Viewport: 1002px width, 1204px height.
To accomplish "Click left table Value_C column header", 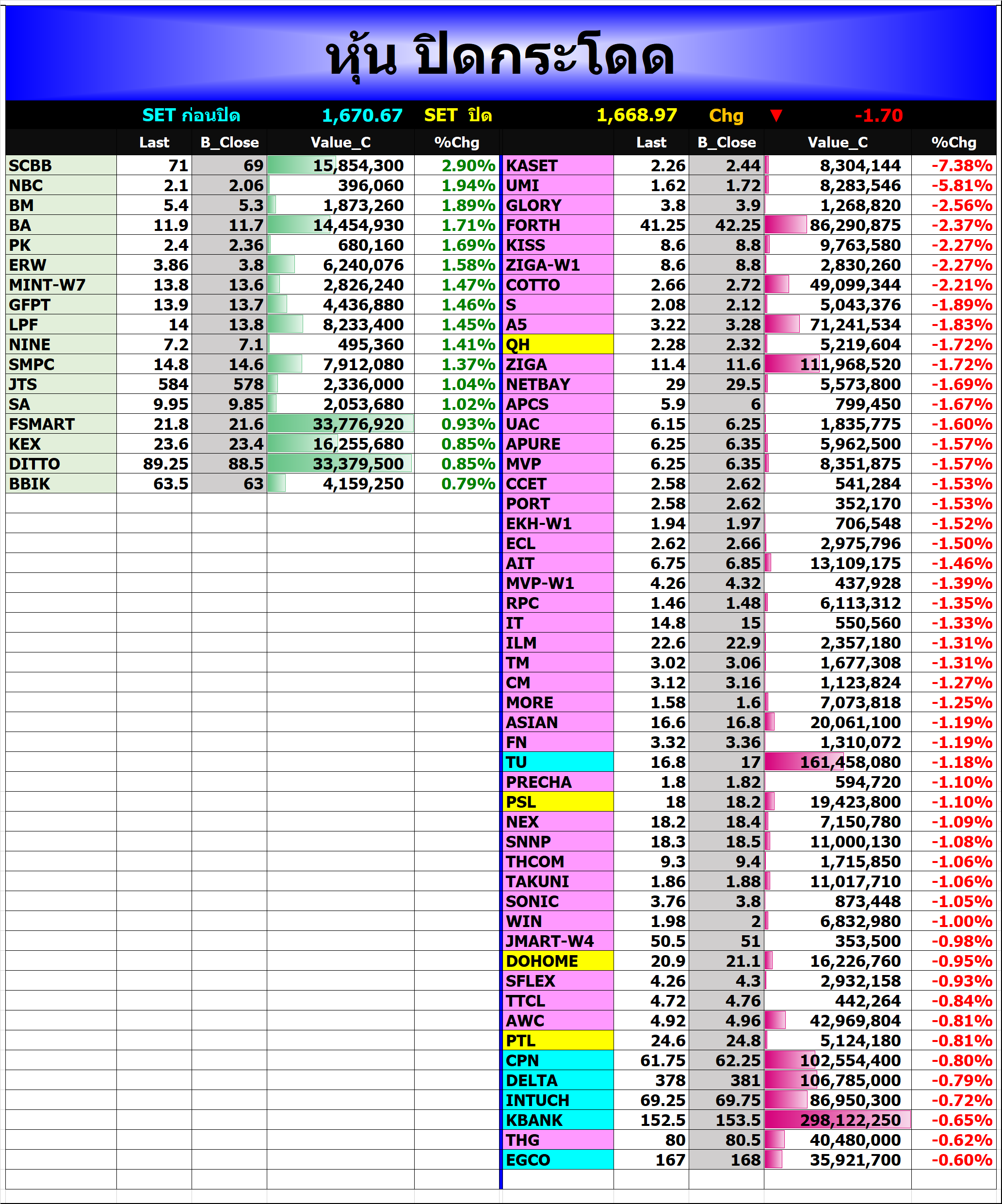I will click(340, 142).
